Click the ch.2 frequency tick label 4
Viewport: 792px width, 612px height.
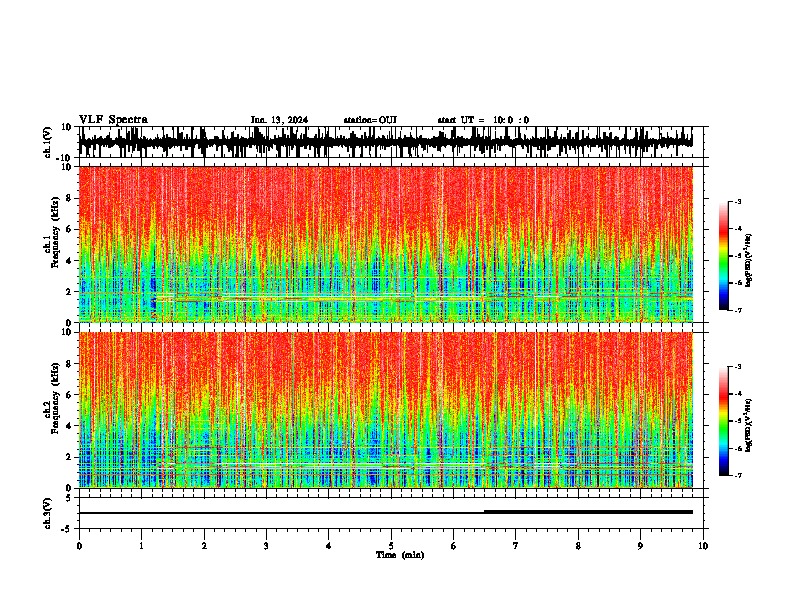(x=70, y=426)
